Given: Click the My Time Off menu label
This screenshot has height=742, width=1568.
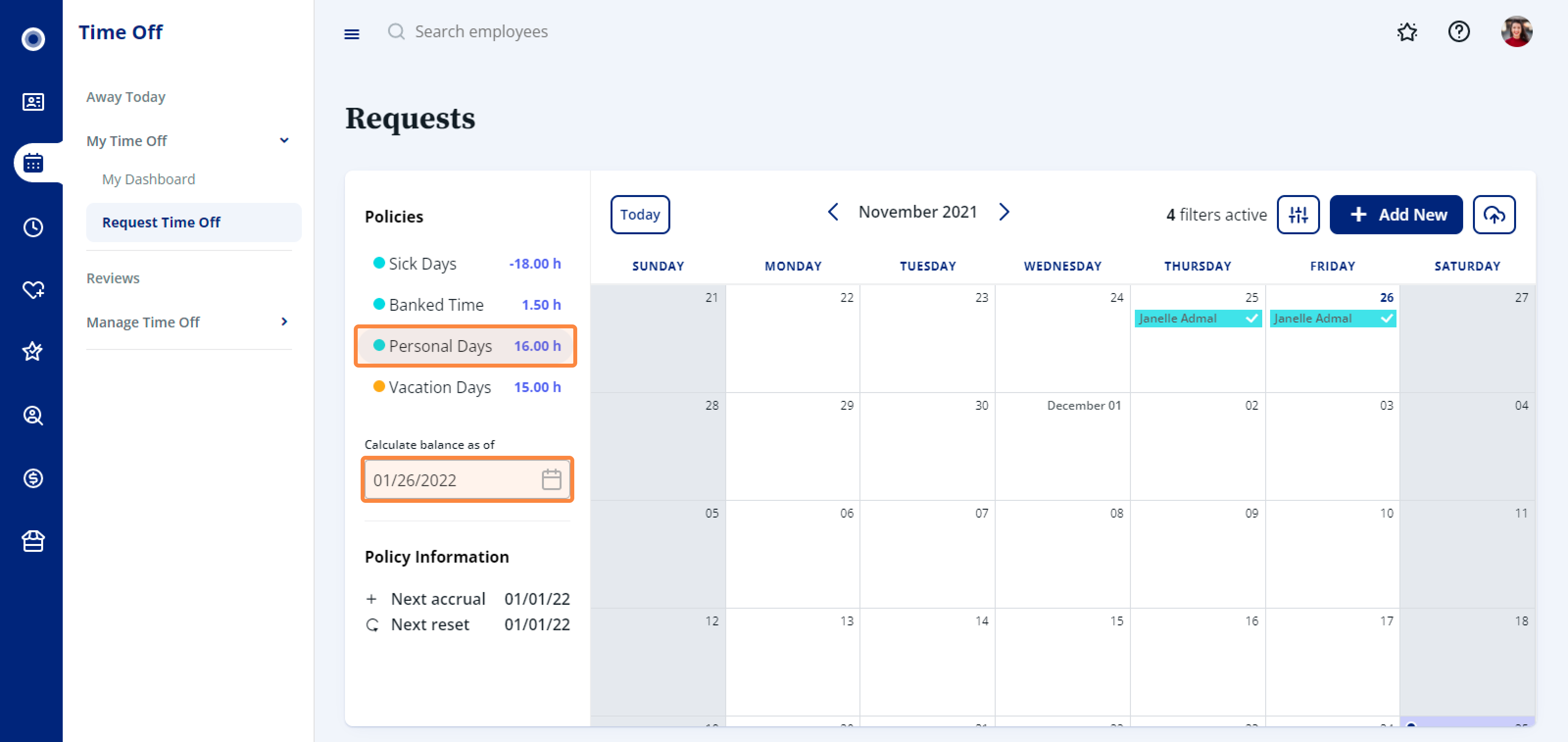Looking at the screenshot, I should (x=126, y=141).
